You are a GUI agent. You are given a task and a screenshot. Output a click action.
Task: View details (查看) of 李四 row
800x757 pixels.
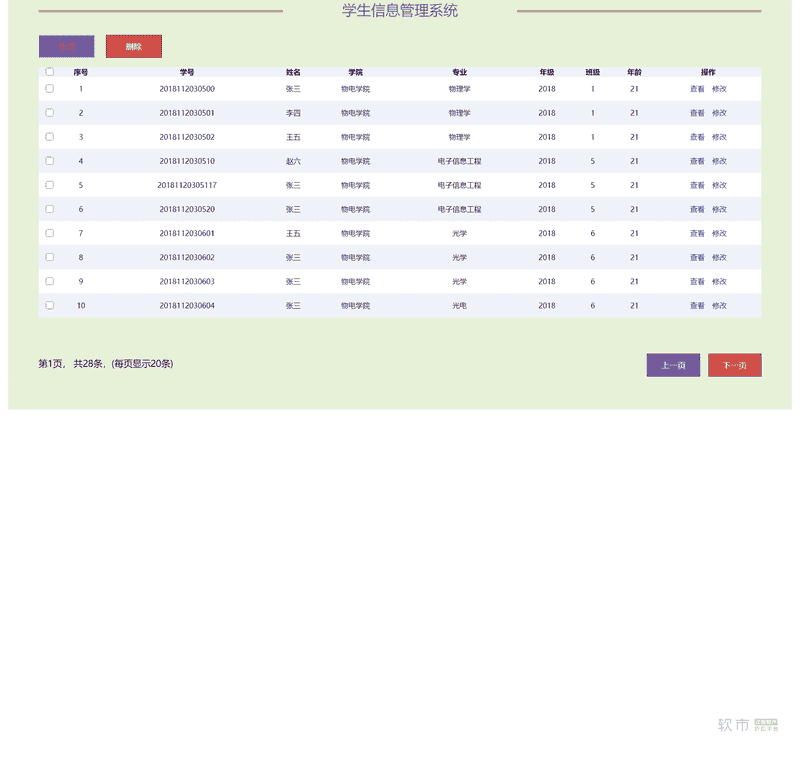[x=697, y=113]
